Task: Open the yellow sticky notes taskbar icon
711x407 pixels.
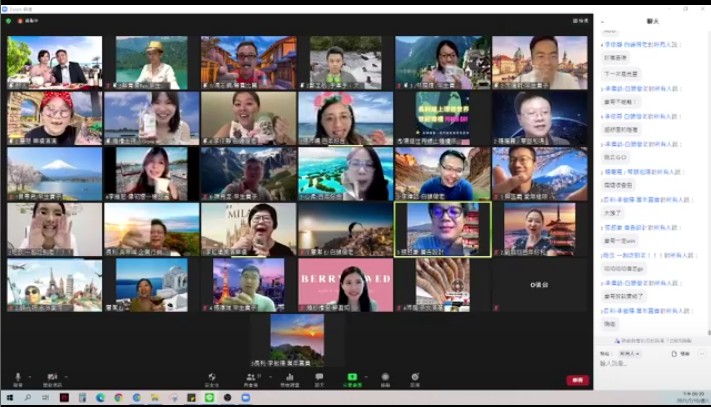Action: (191, 397)
